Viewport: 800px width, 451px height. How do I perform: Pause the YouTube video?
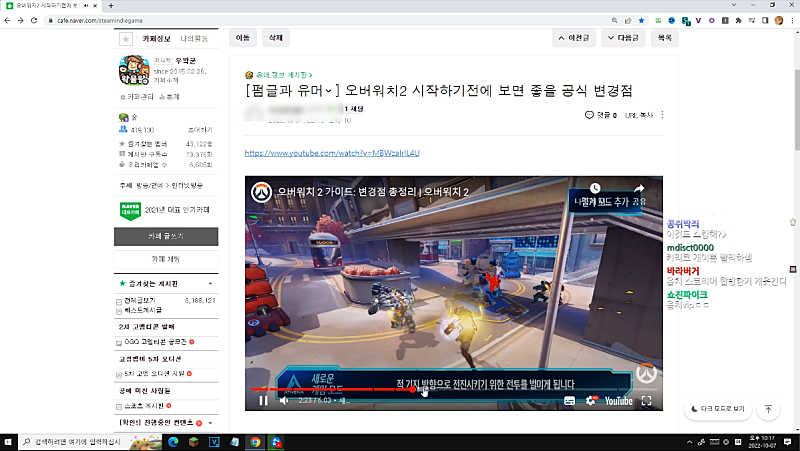click(x=263, y=400)
